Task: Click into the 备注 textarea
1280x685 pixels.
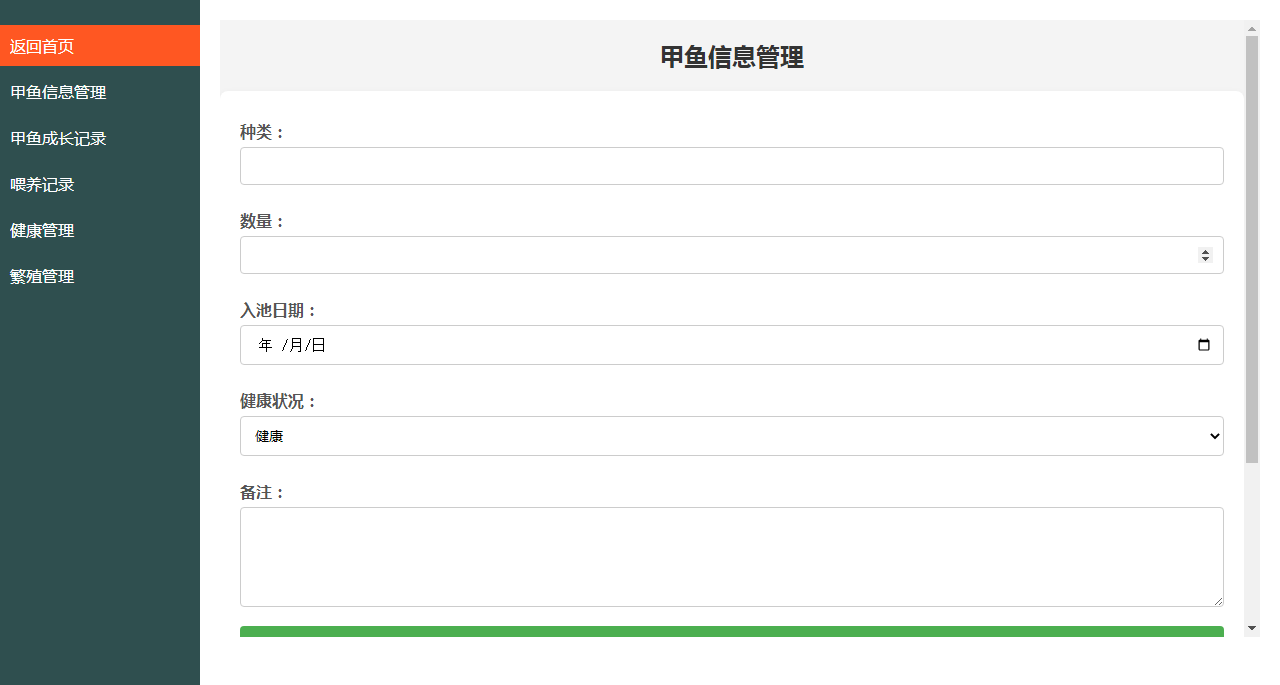Action: click(x=731, y=556)
